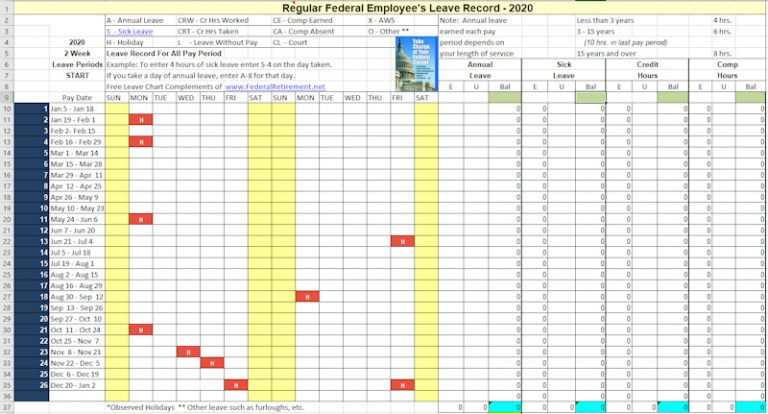Select the holiday cell in May 24 - Jun 6 row
The image size is (768, 414).
click(x=139, y=219)
